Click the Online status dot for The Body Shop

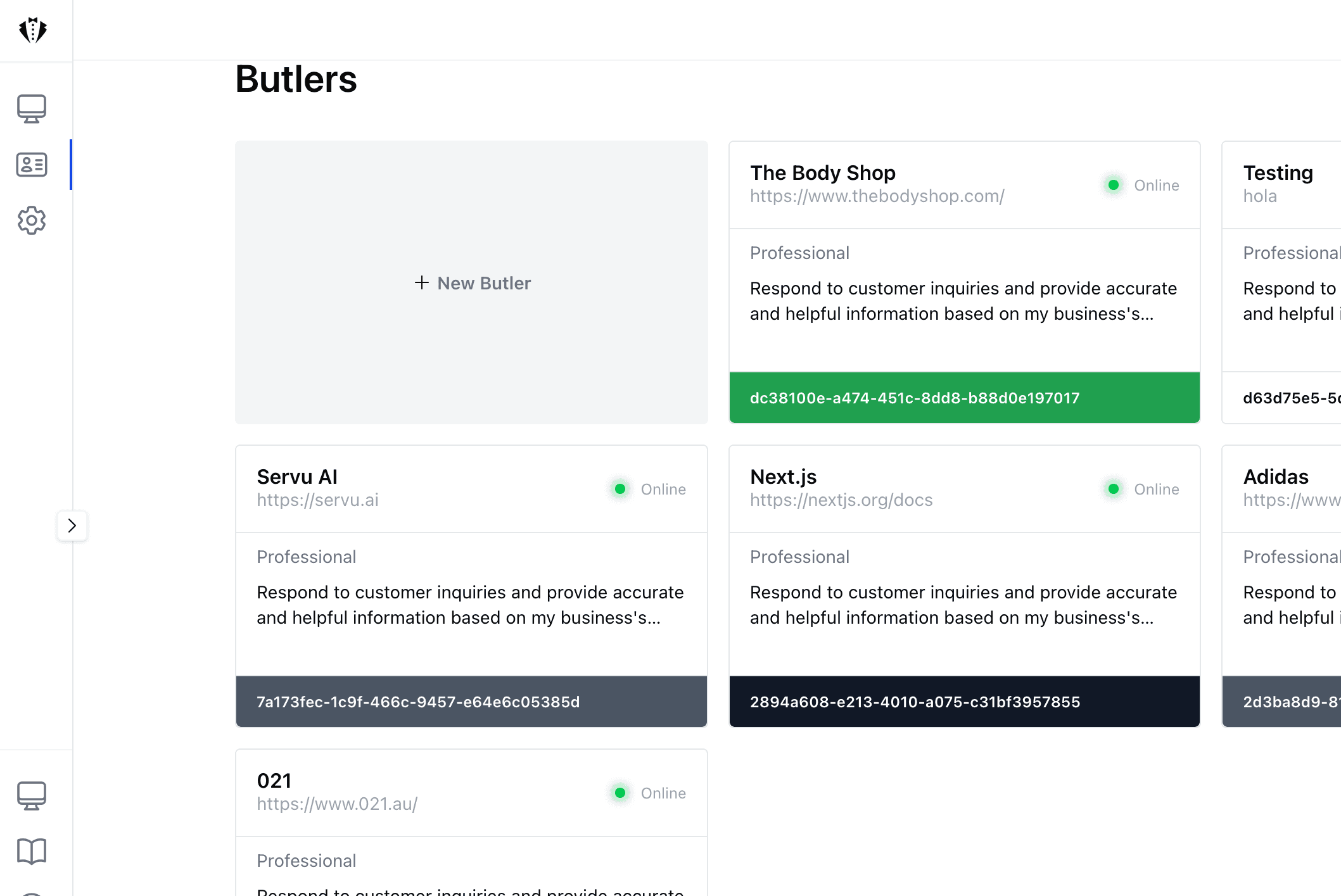click(x=1113, y=185)
